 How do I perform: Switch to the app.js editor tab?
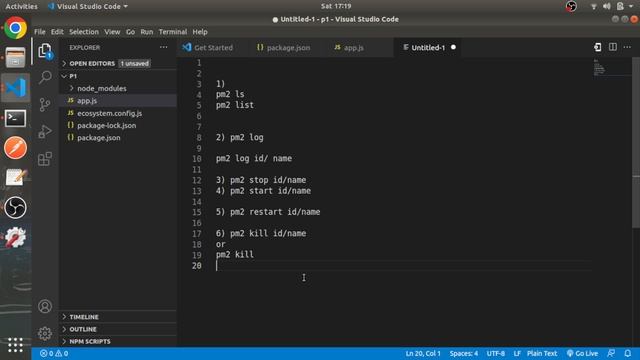pos(353,47)
